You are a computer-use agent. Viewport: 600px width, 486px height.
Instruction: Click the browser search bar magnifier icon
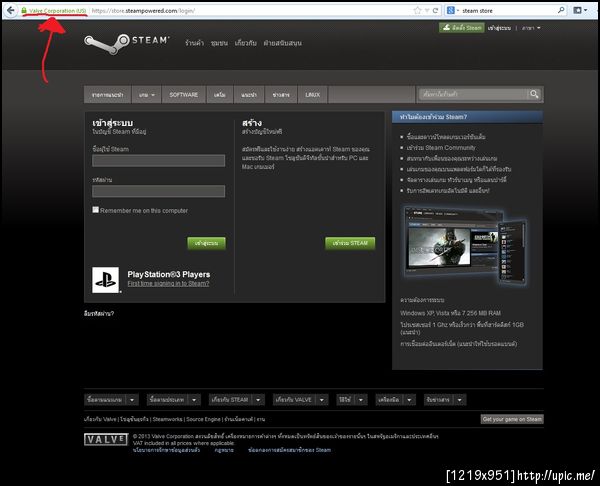click(x=561, y=10)
